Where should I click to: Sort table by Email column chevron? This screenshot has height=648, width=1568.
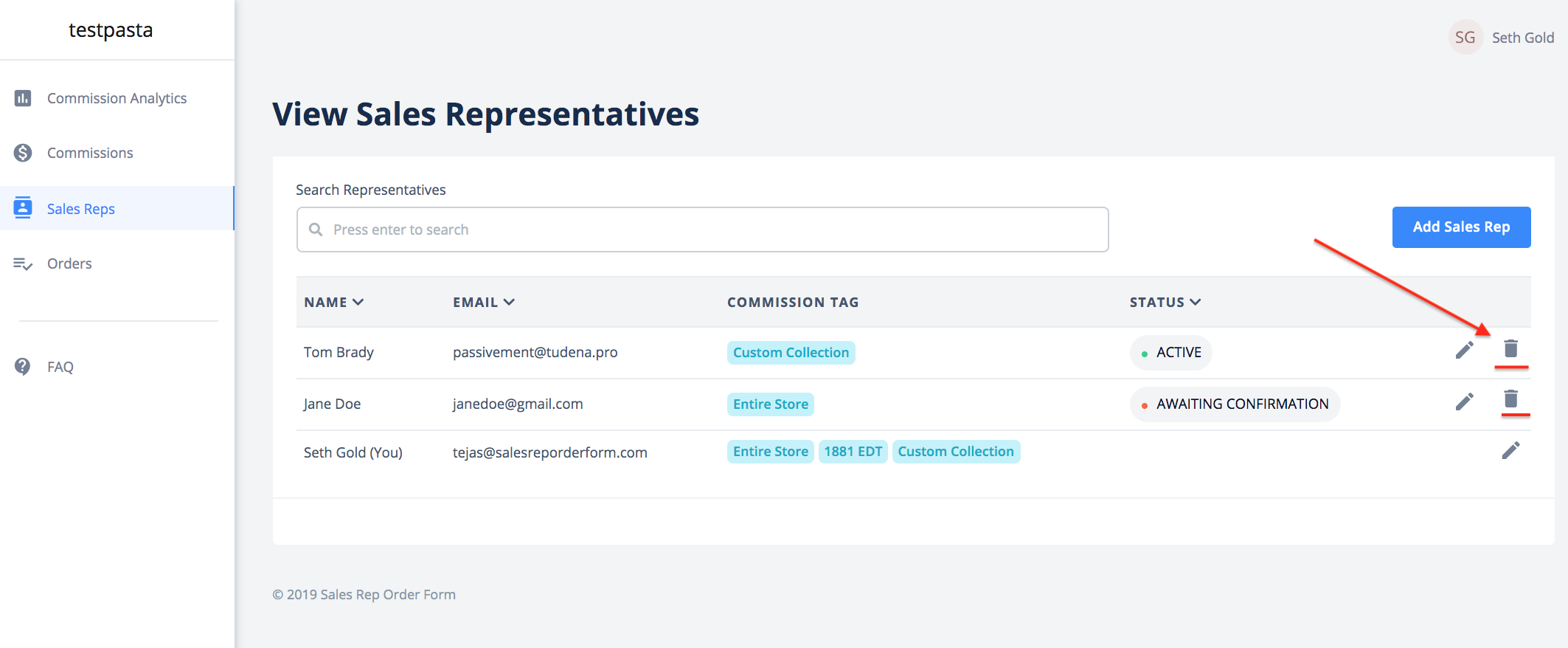[x=509, y=302]
